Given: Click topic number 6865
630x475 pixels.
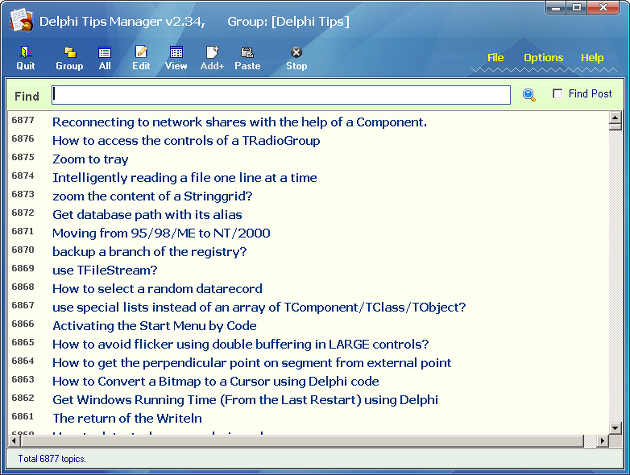Looking at the screenshot, I should point(23,342).
